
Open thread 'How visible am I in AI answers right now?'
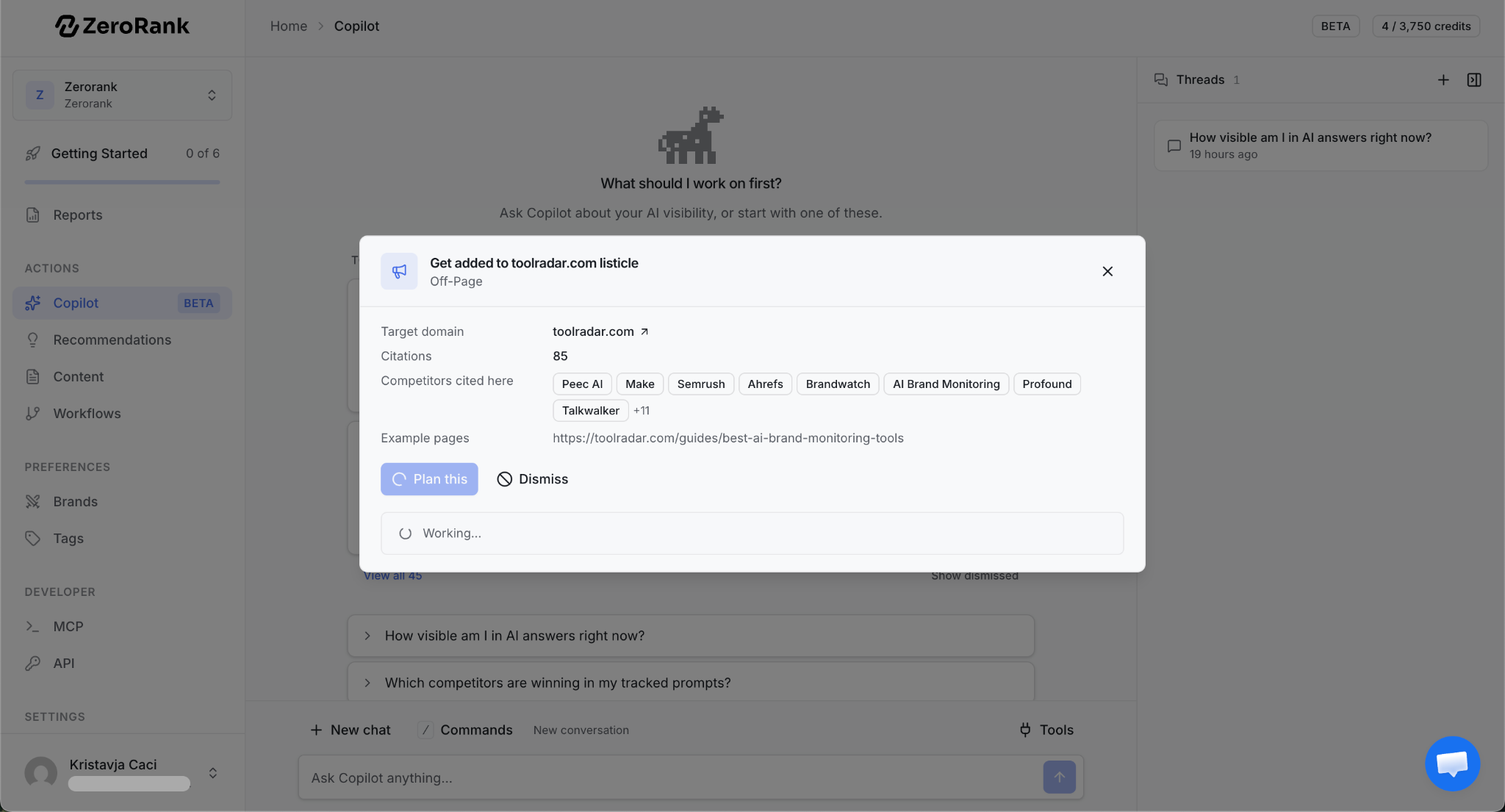(1321, 145)
